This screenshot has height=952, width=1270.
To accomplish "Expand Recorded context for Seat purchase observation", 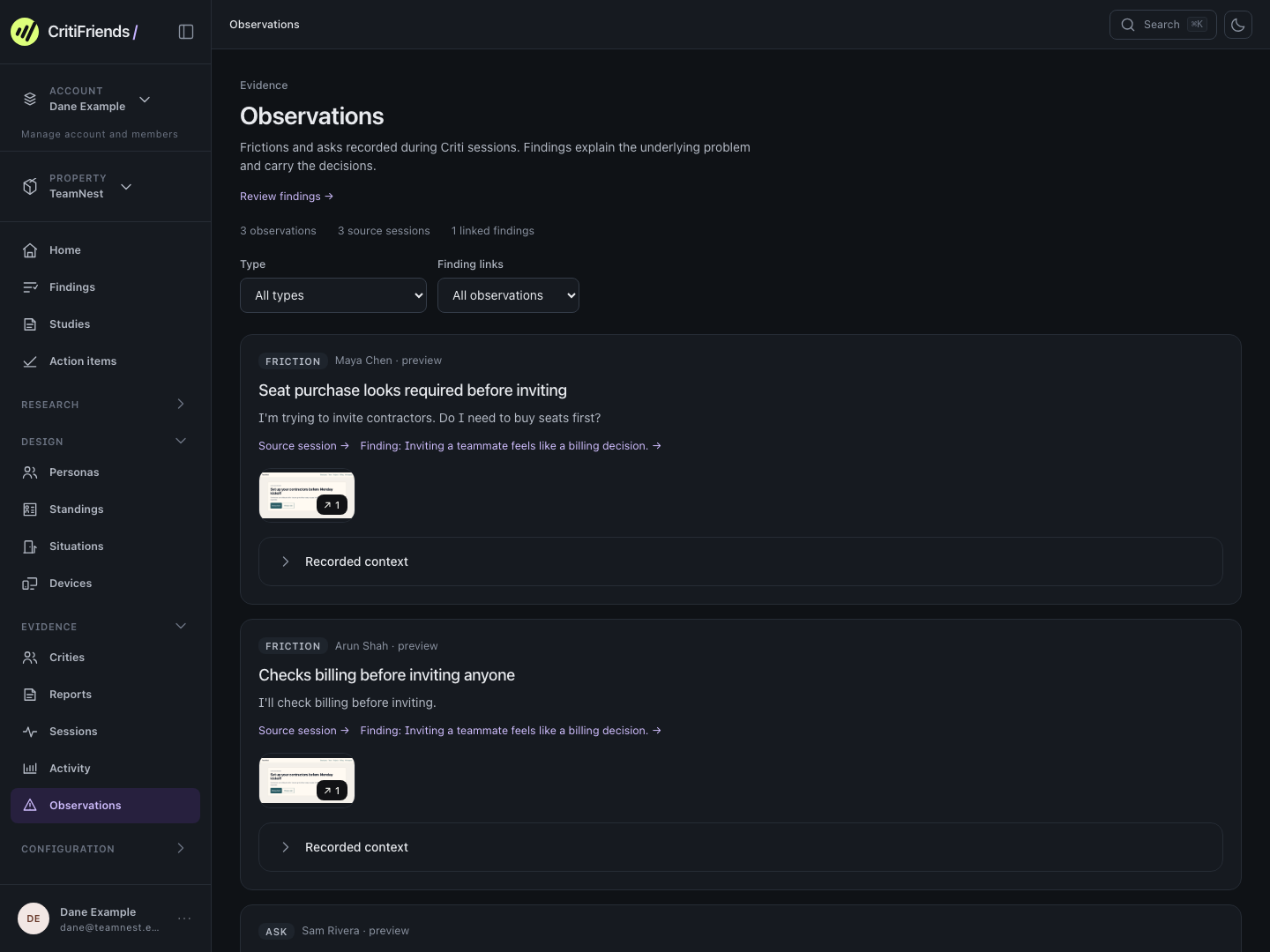I will (x=741, y=562).
